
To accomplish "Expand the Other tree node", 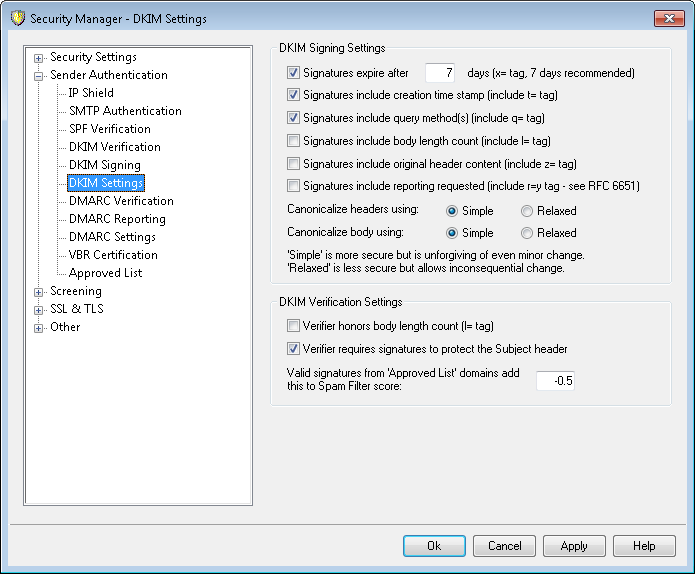I will click(39, 327).
